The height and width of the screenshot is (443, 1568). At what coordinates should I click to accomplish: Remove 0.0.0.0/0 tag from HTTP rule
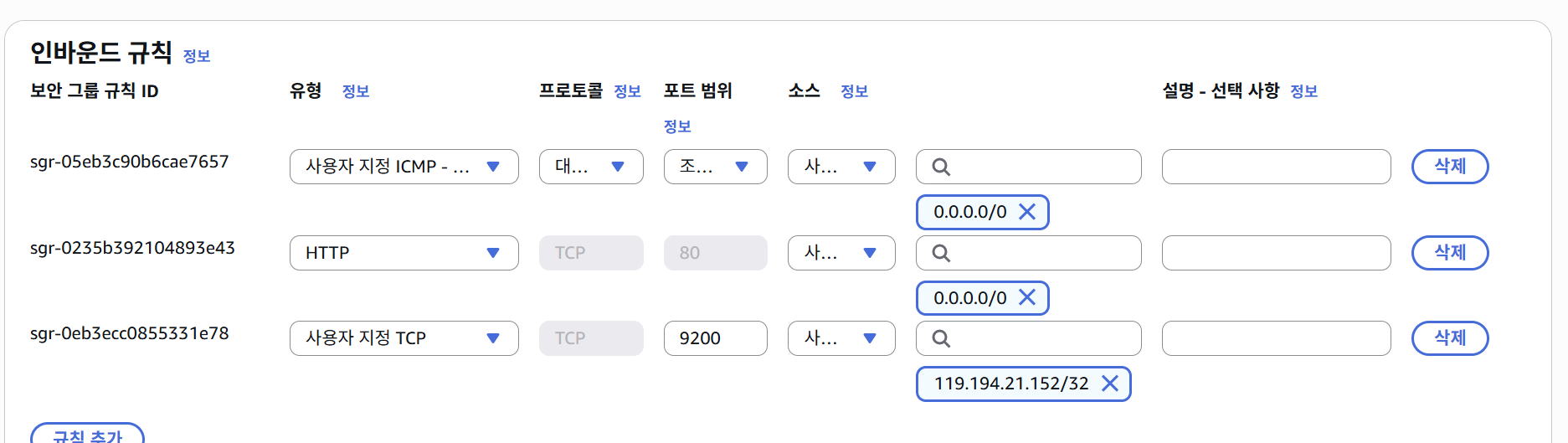point(1027,297)
